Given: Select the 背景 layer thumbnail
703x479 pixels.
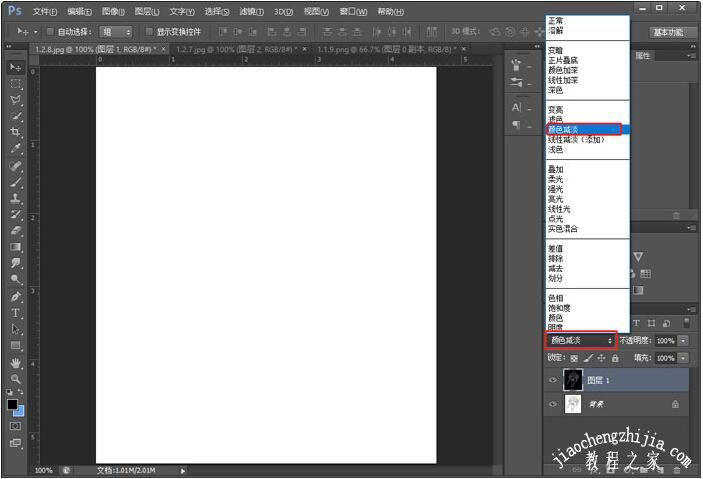Looking at the screenshot, I should pyautogui.click(x=573, y=404).
